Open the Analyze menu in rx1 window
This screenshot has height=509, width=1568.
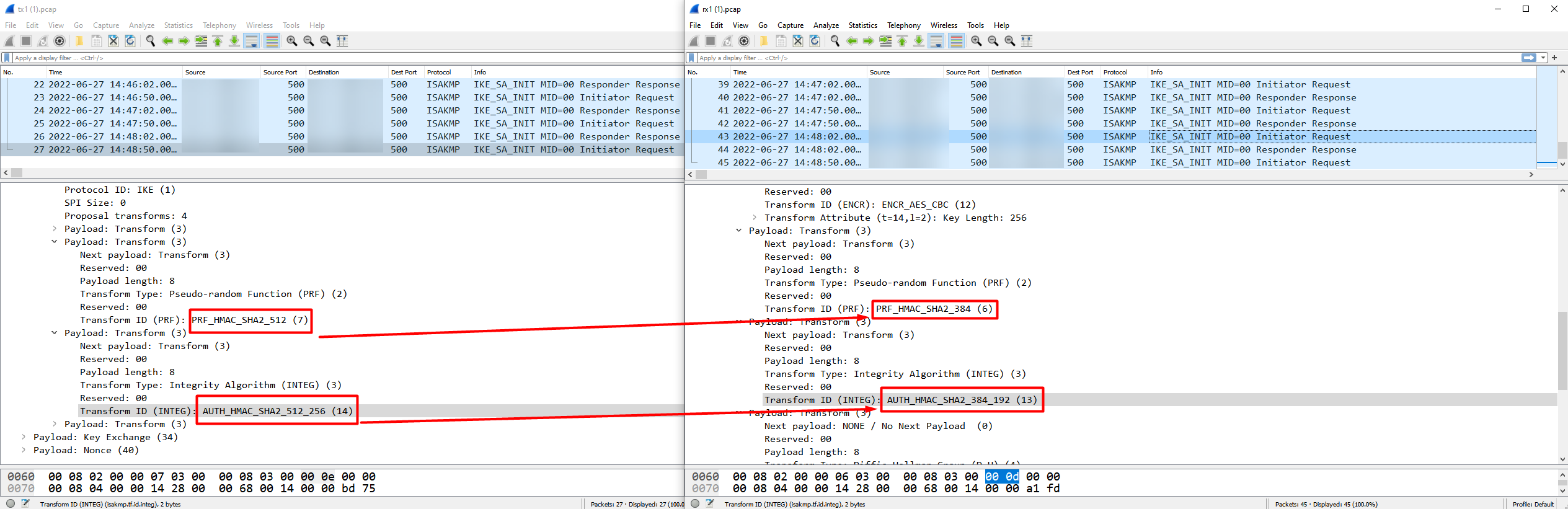[826, 25]
